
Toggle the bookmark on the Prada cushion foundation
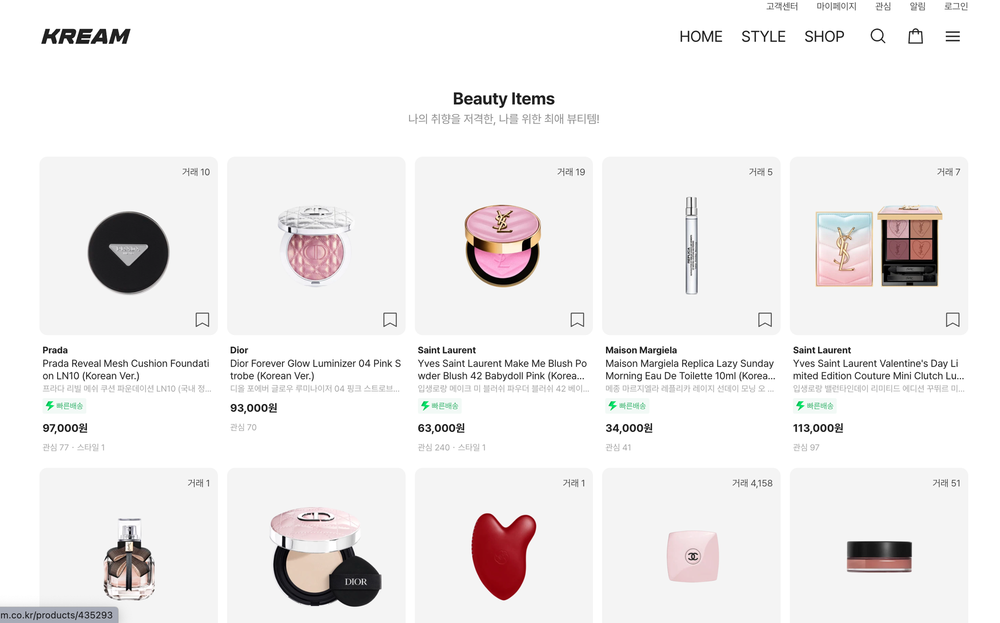pos(202,319)
